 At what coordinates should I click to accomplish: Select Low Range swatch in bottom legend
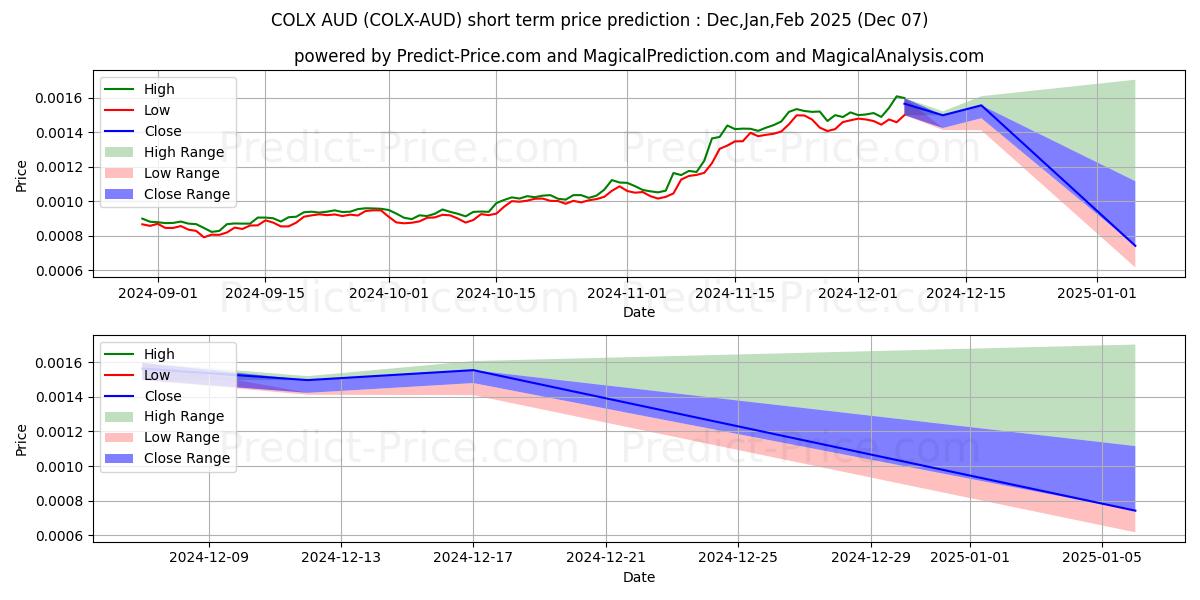point(120,438)
